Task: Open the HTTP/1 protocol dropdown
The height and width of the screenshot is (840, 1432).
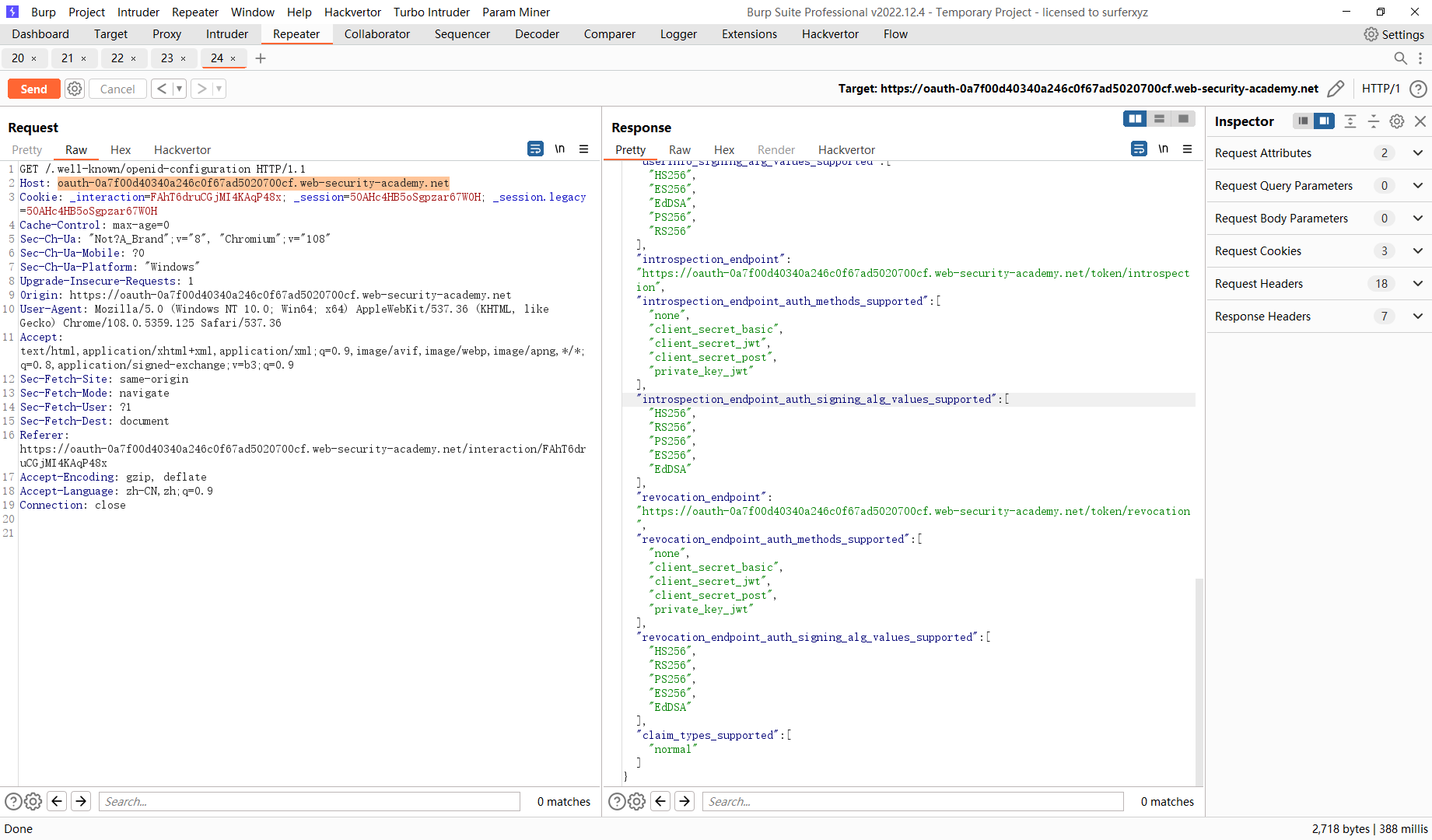Action: 1381,89
